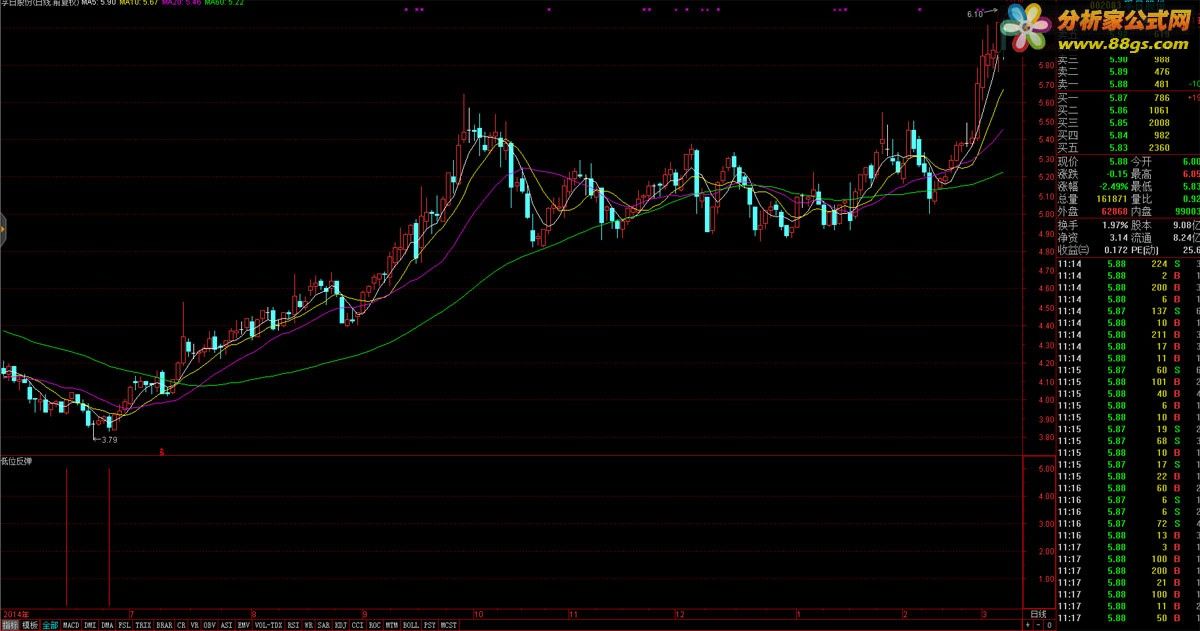Zoom in chart with plus button
This screenshot has height=631, width=1200.
pyautogui.click(x=1029, y=624)
